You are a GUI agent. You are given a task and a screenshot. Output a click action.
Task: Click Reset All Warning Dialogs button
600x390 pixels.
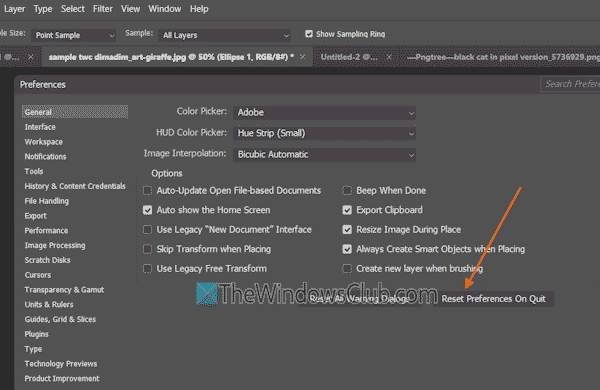(x=360, y=299)
